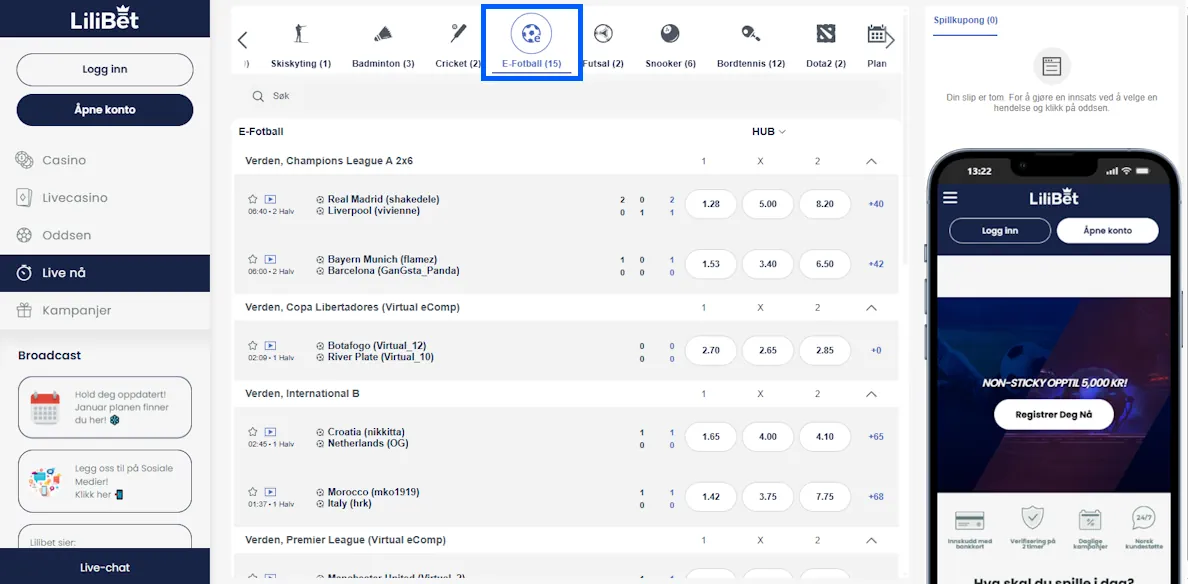Favorite the Real Madrid vs Liverpool match
The width and height of the screenshot is (1188, 584).
pyautogui.click(x=254, y=198)
